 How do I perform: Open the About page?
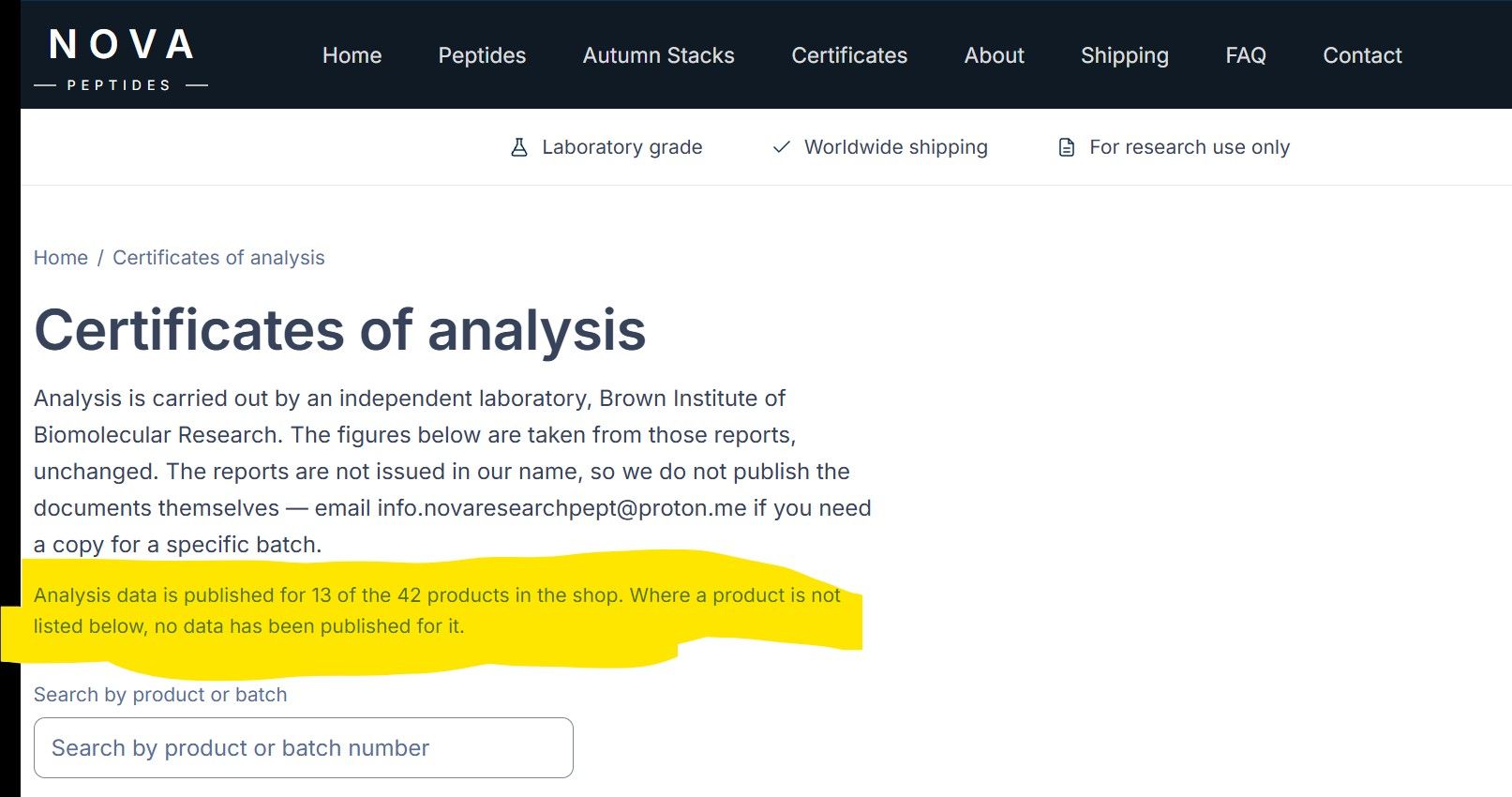click(x=994, y=55)
